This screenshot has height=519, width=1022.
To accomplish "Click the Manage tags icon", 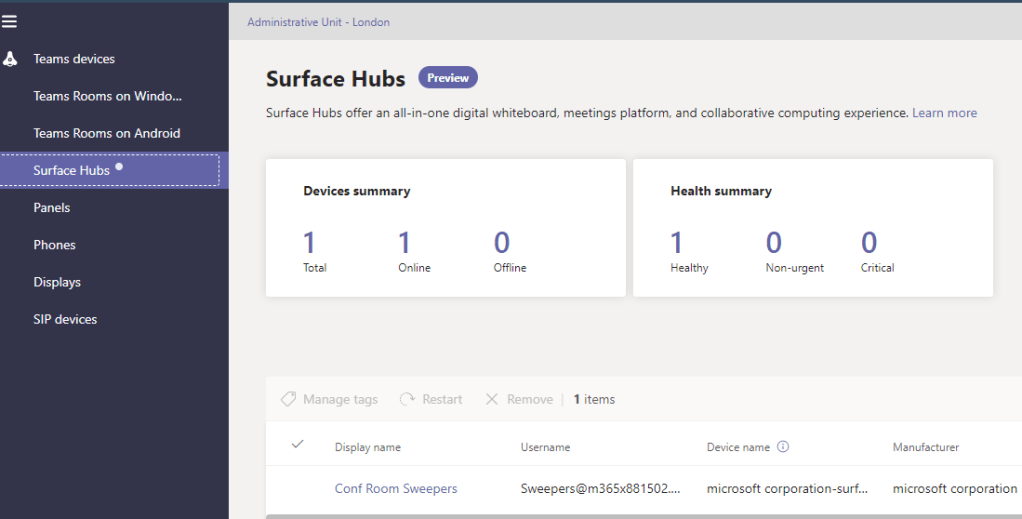I will click(x=288, y=399).
